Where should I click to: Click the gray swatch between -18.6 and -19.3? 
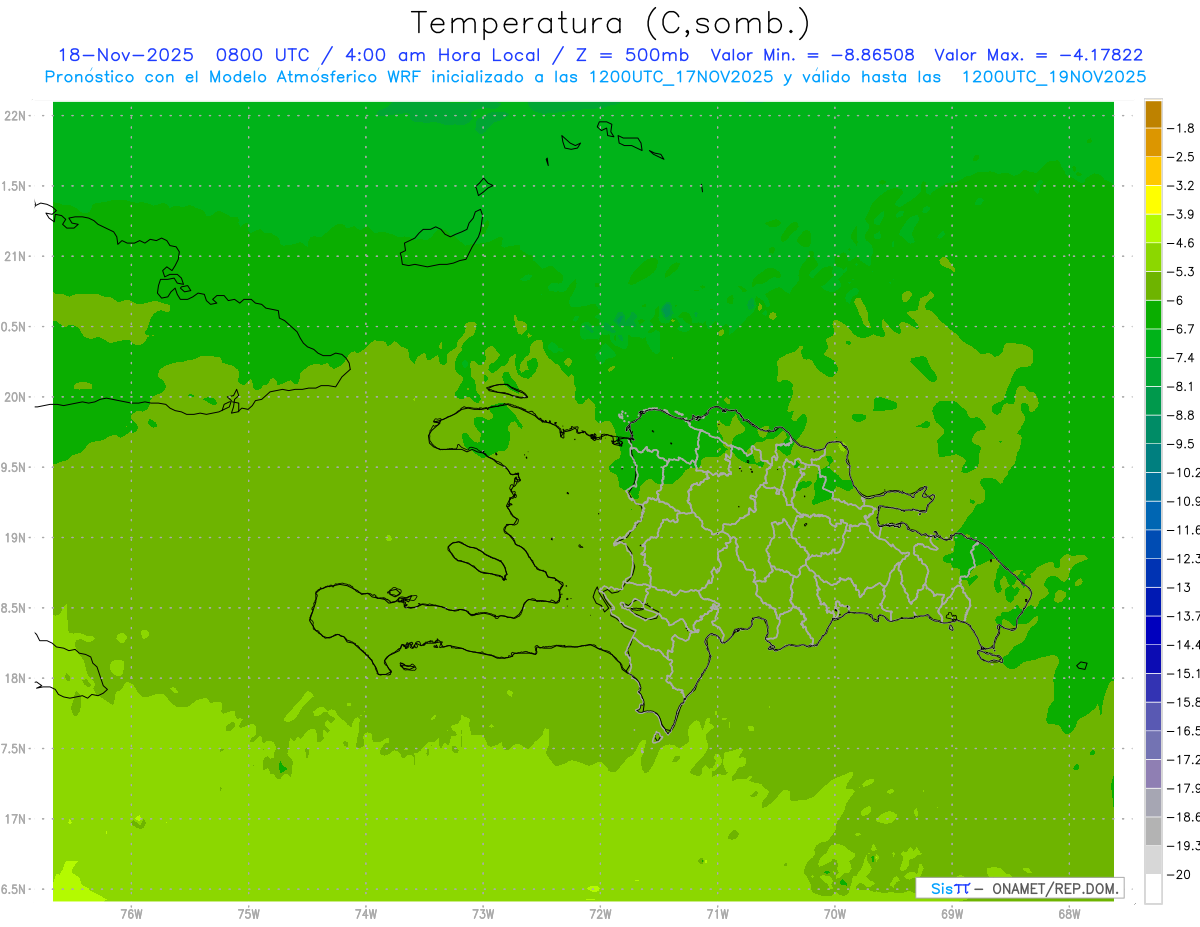(x=1153, y=831)
